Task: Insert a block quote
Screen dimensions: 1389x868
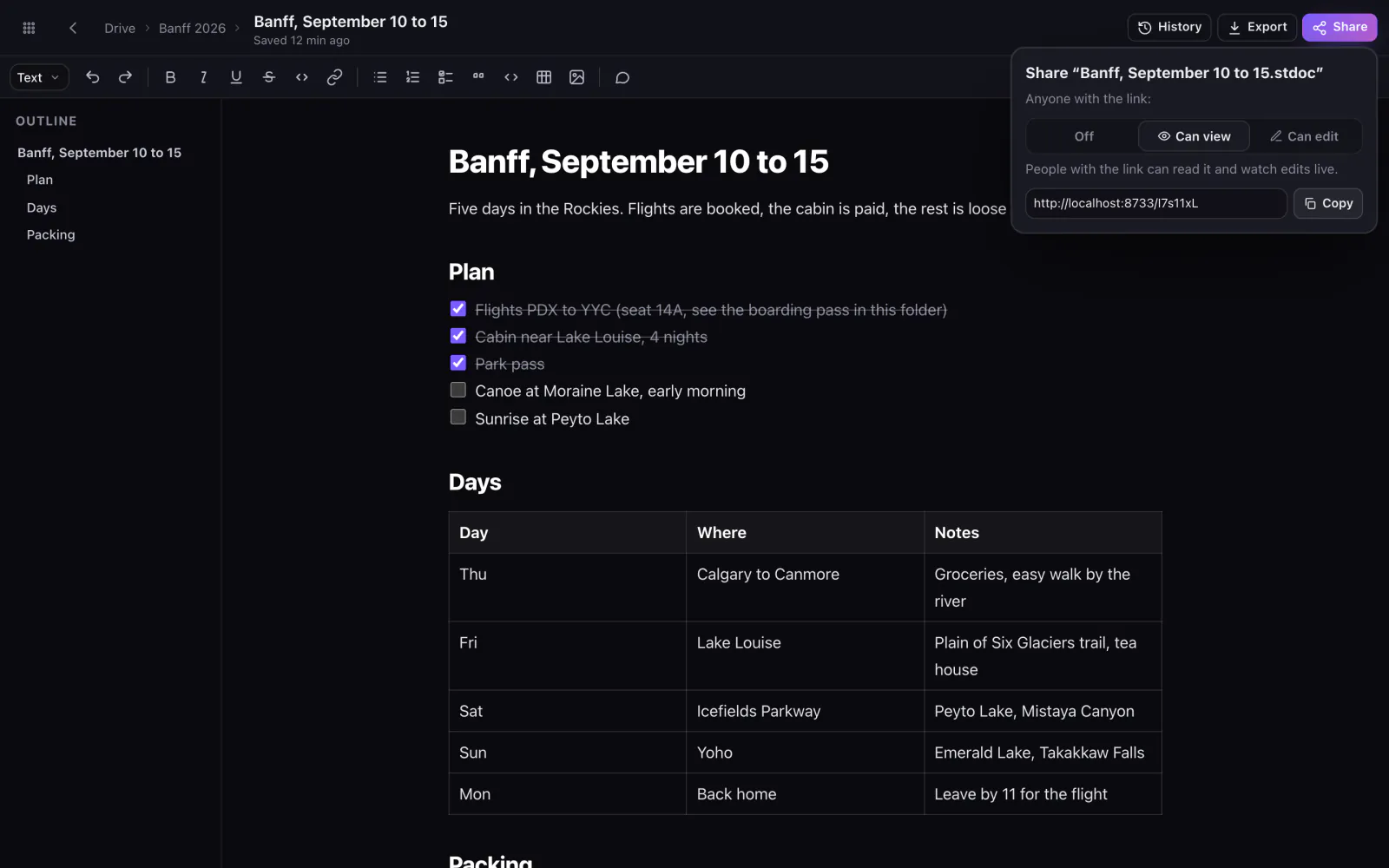Action: click(x=478, y=77)
